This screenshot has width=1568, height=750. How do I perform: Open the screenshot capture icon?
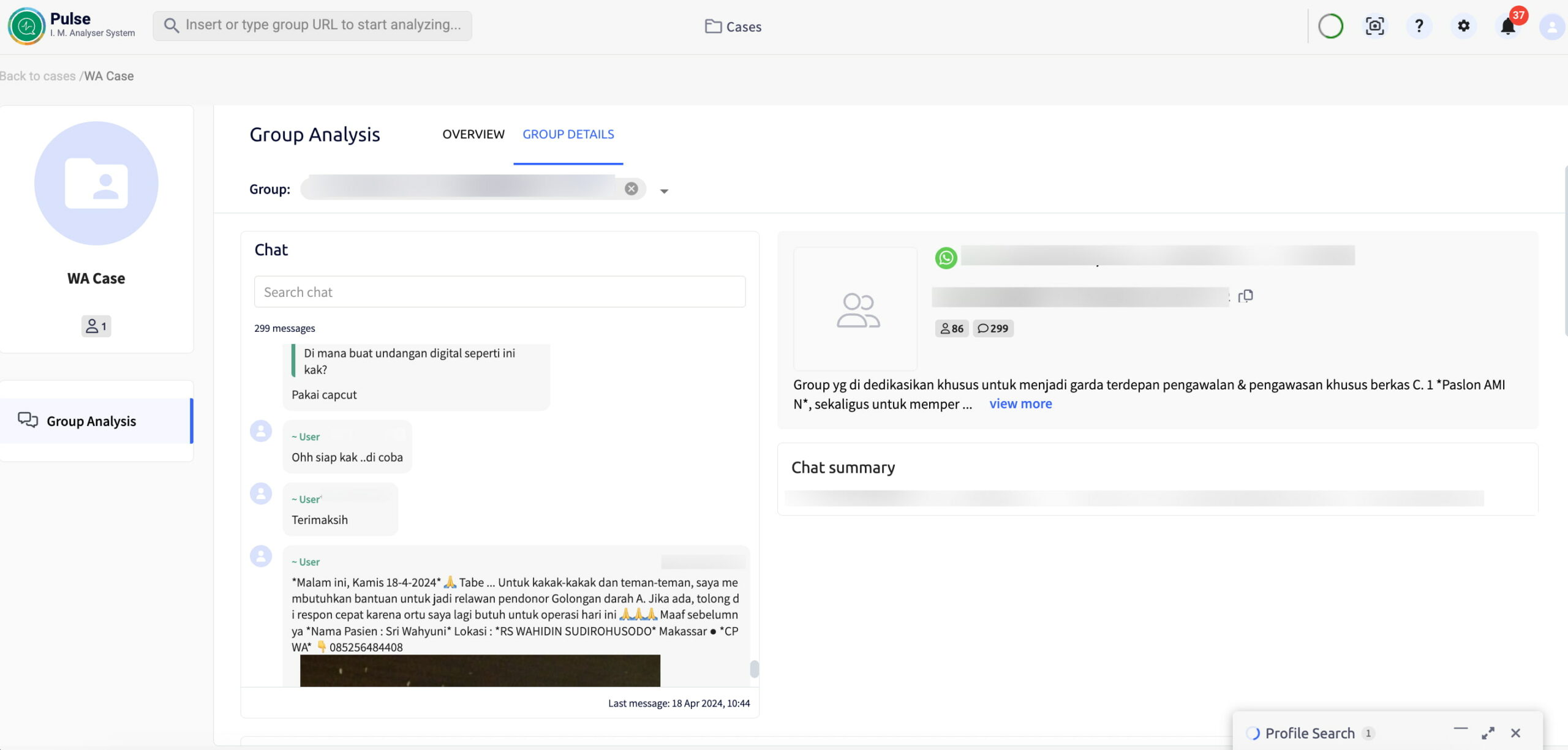pyautogui.click(x=1374, y=26)
